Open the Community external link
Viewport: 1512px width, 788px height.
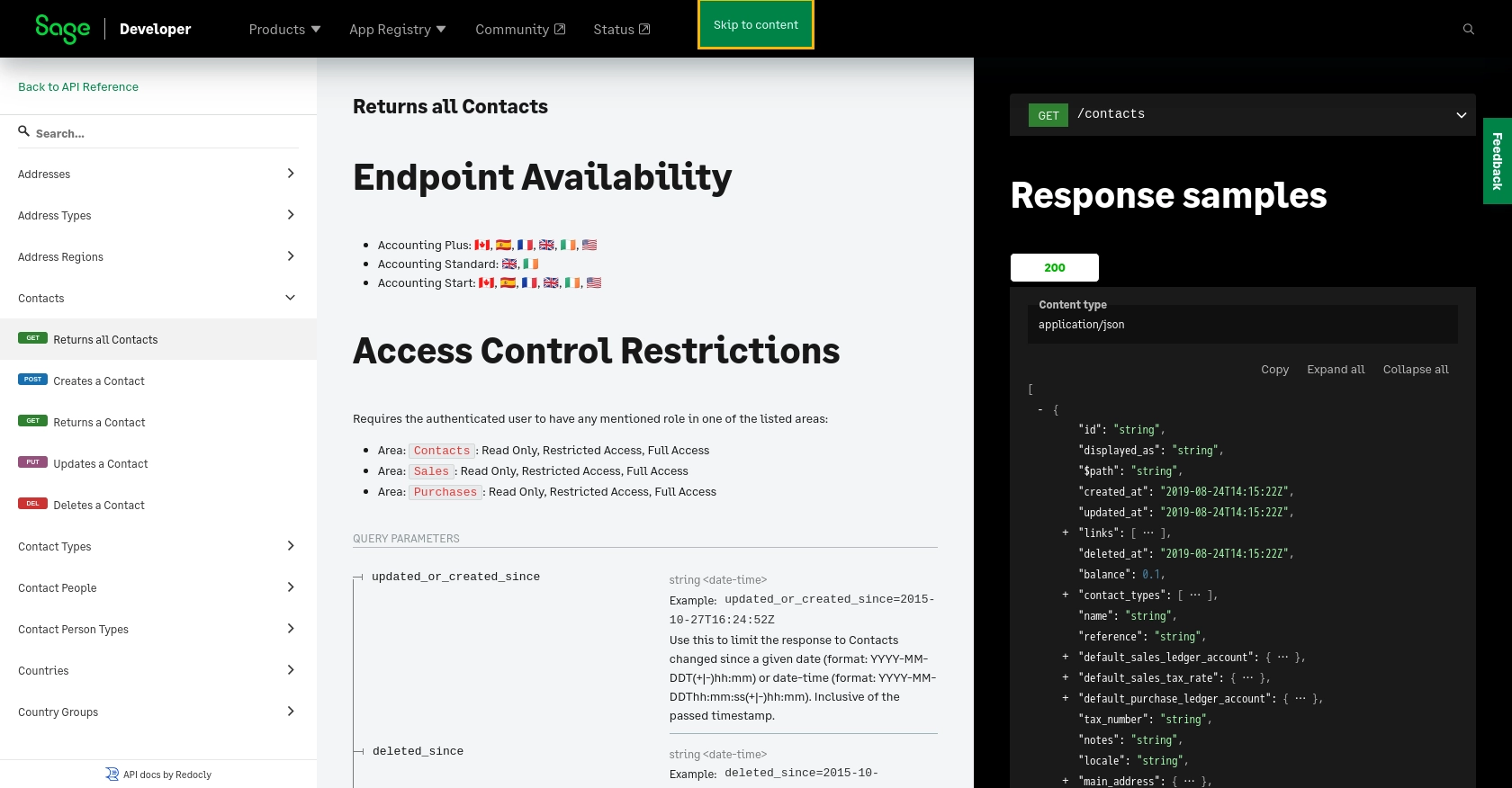pyautogui.click(x=520, y=30)
